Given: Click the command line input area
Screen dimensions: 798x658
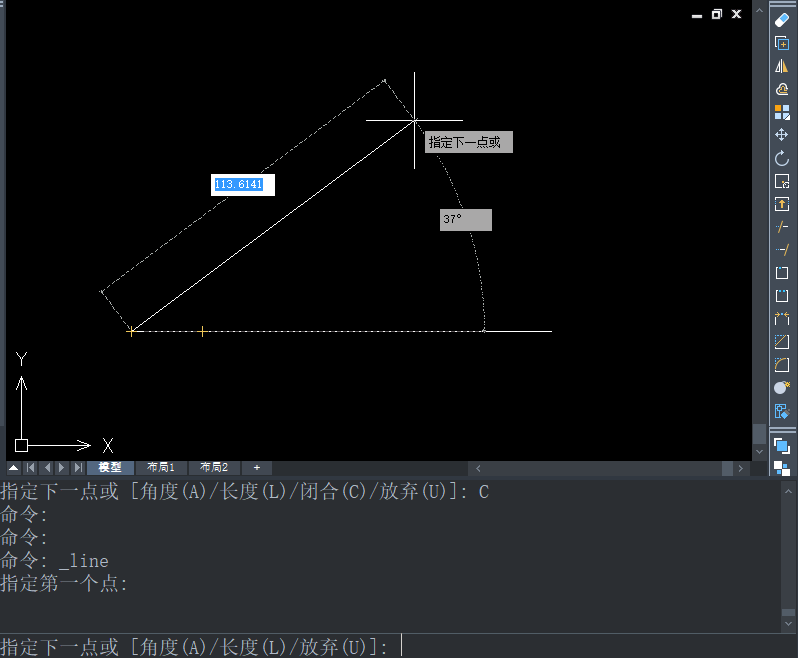Looking at the screenshot, I should tap(397, 646).
